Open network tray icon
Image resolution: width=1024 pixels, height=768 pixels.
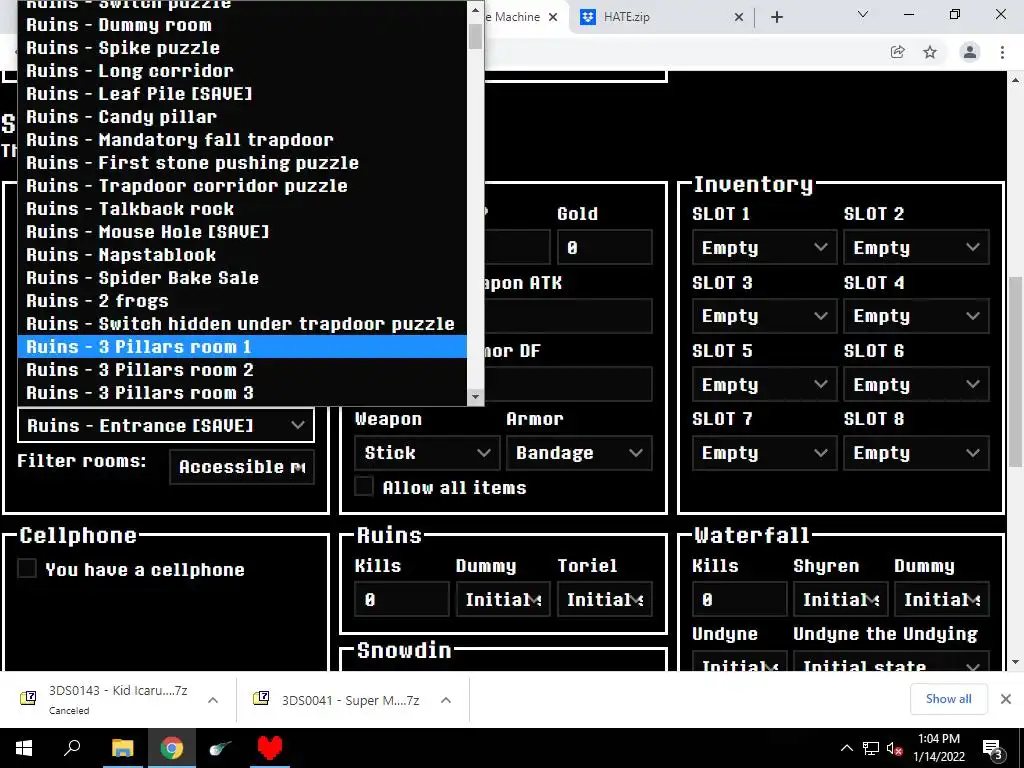[x=871, y=748]
